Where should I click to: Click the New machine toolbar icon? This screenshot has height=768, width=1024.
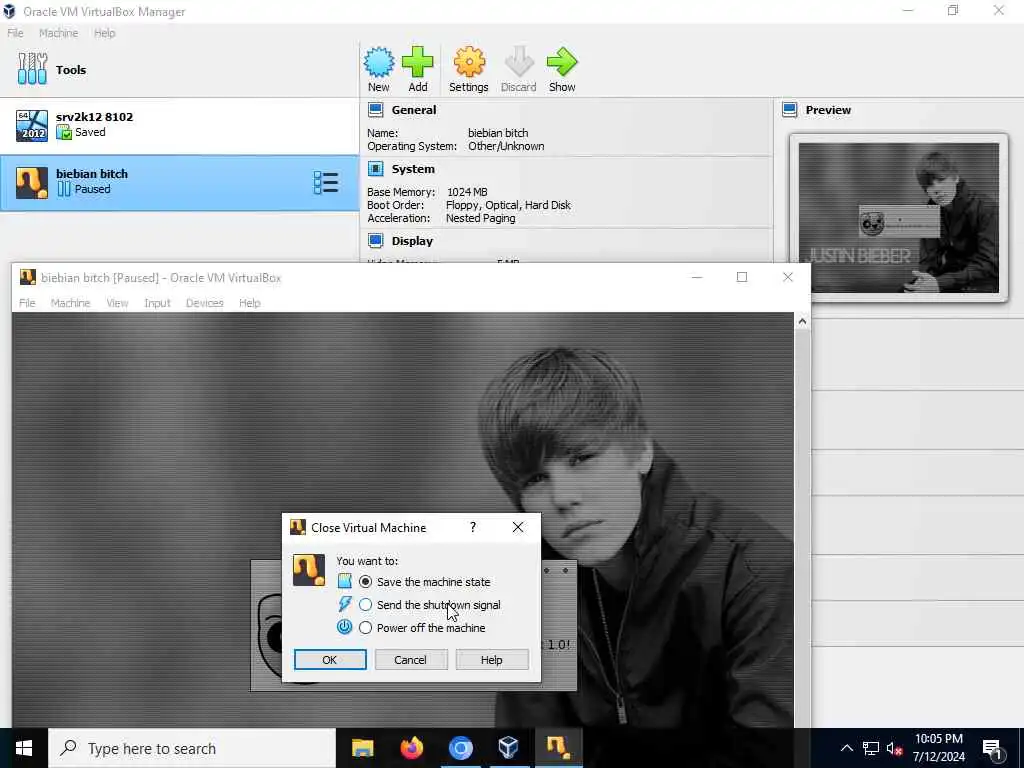(x=379, y=63)
